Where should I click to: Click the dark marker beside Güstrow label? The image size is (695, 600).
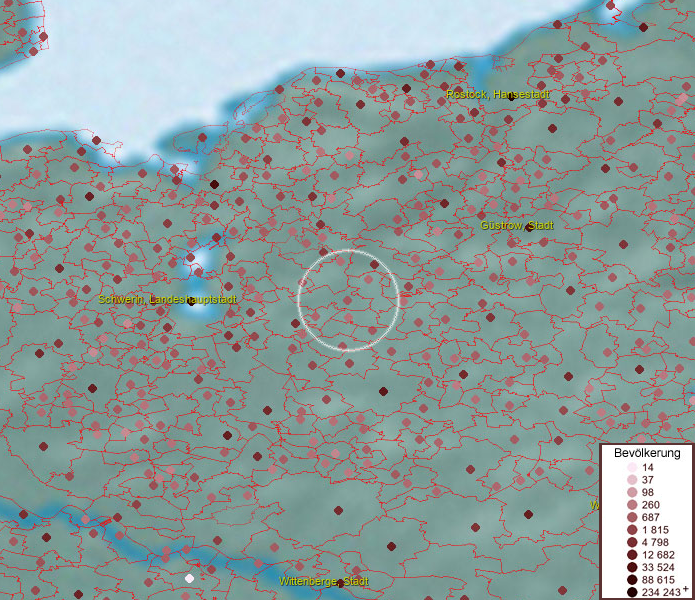(529, 227)
